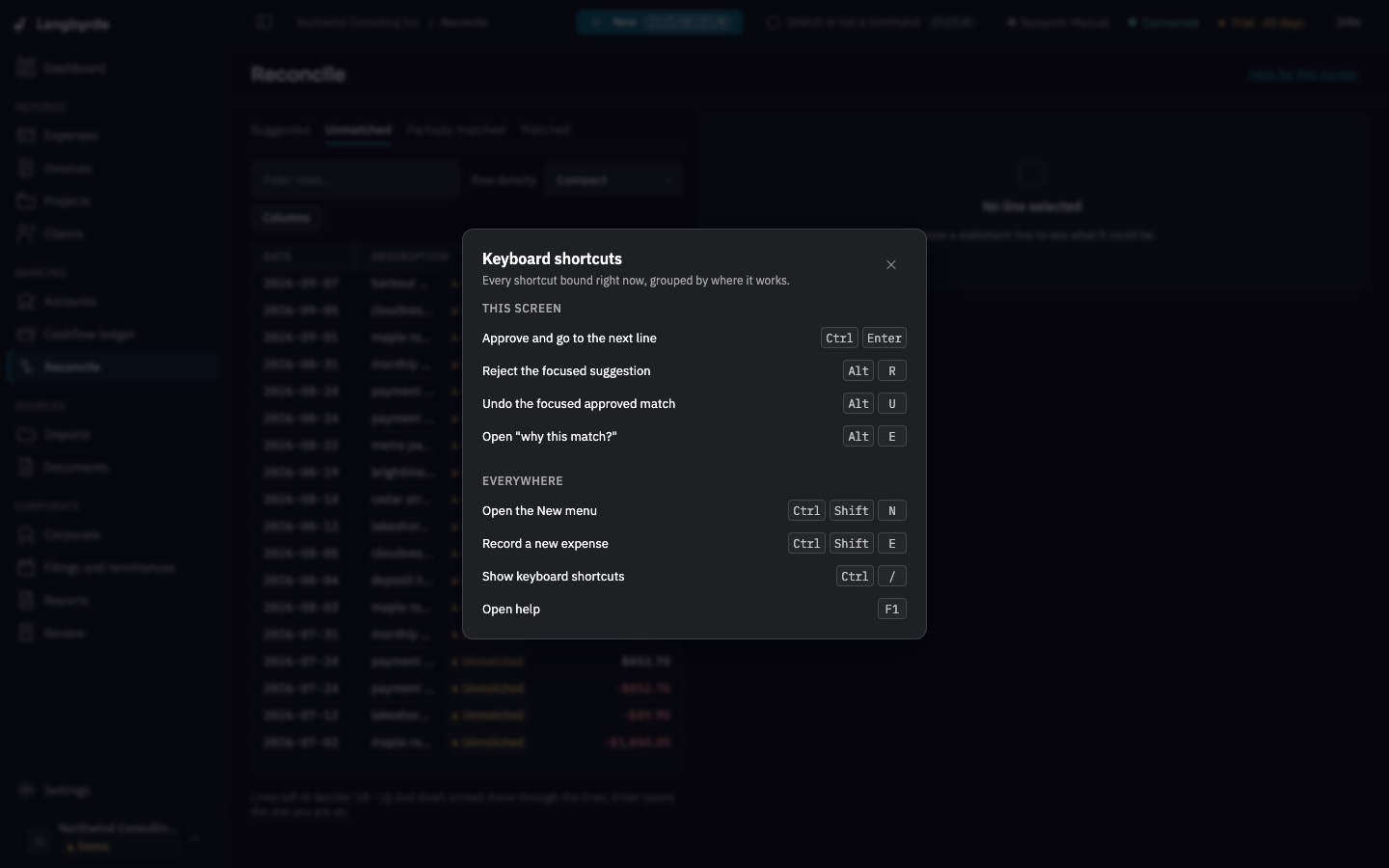Screen dimensions: 1389x868
Task: Click the slash keycap
Action: 892,577
